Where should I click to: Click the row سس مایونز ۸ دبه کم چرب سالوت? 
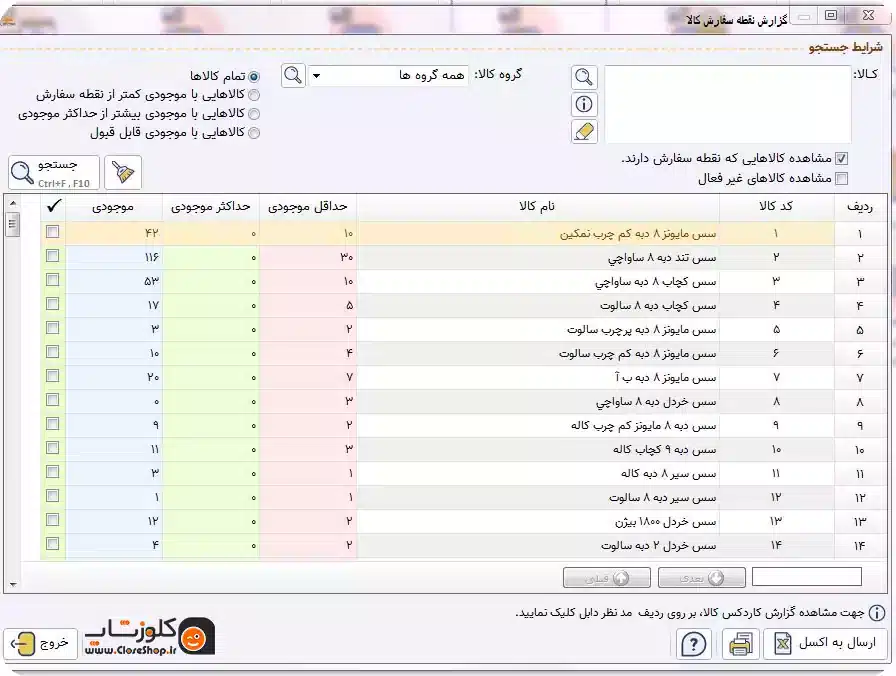[x=463, y=354]
